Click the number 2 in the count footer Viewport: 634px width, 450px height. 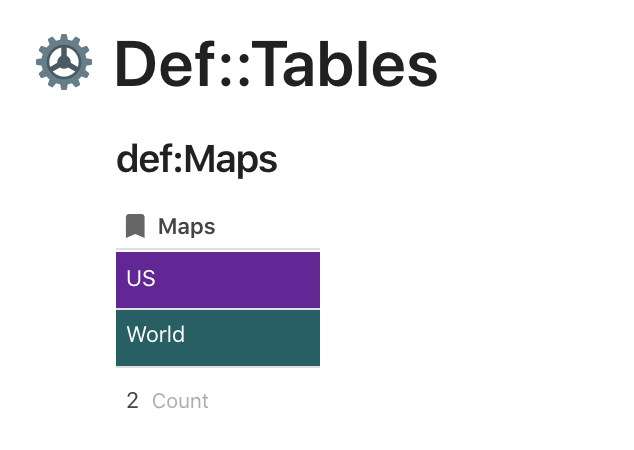(132, 401)
